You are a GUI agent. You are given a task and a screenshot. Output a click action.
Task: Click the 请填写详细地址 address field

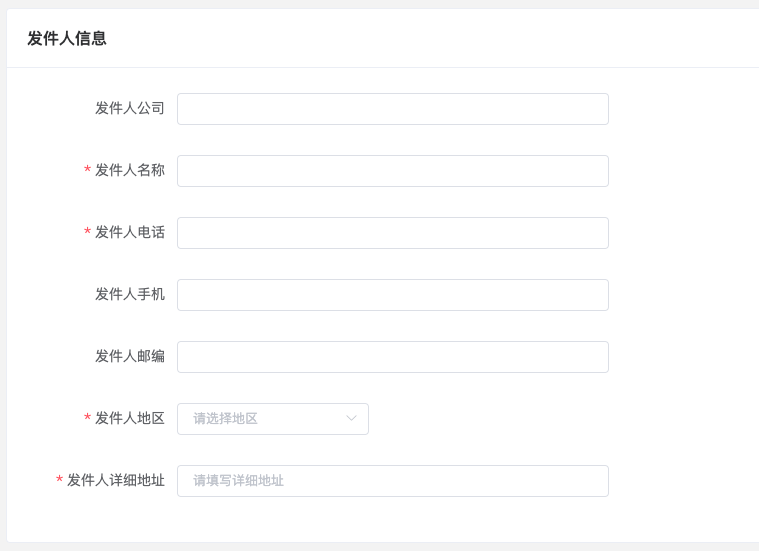point(393,481)
